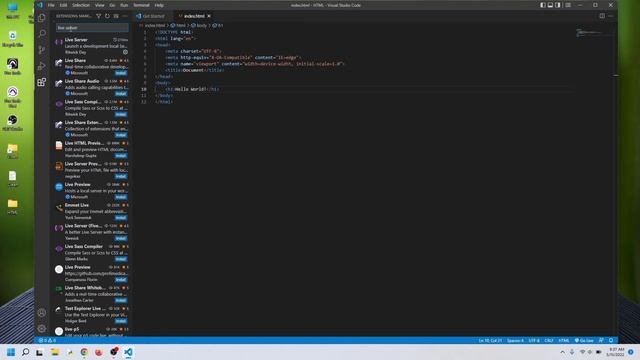Select the Live Server extension entry

pos(92,46)
